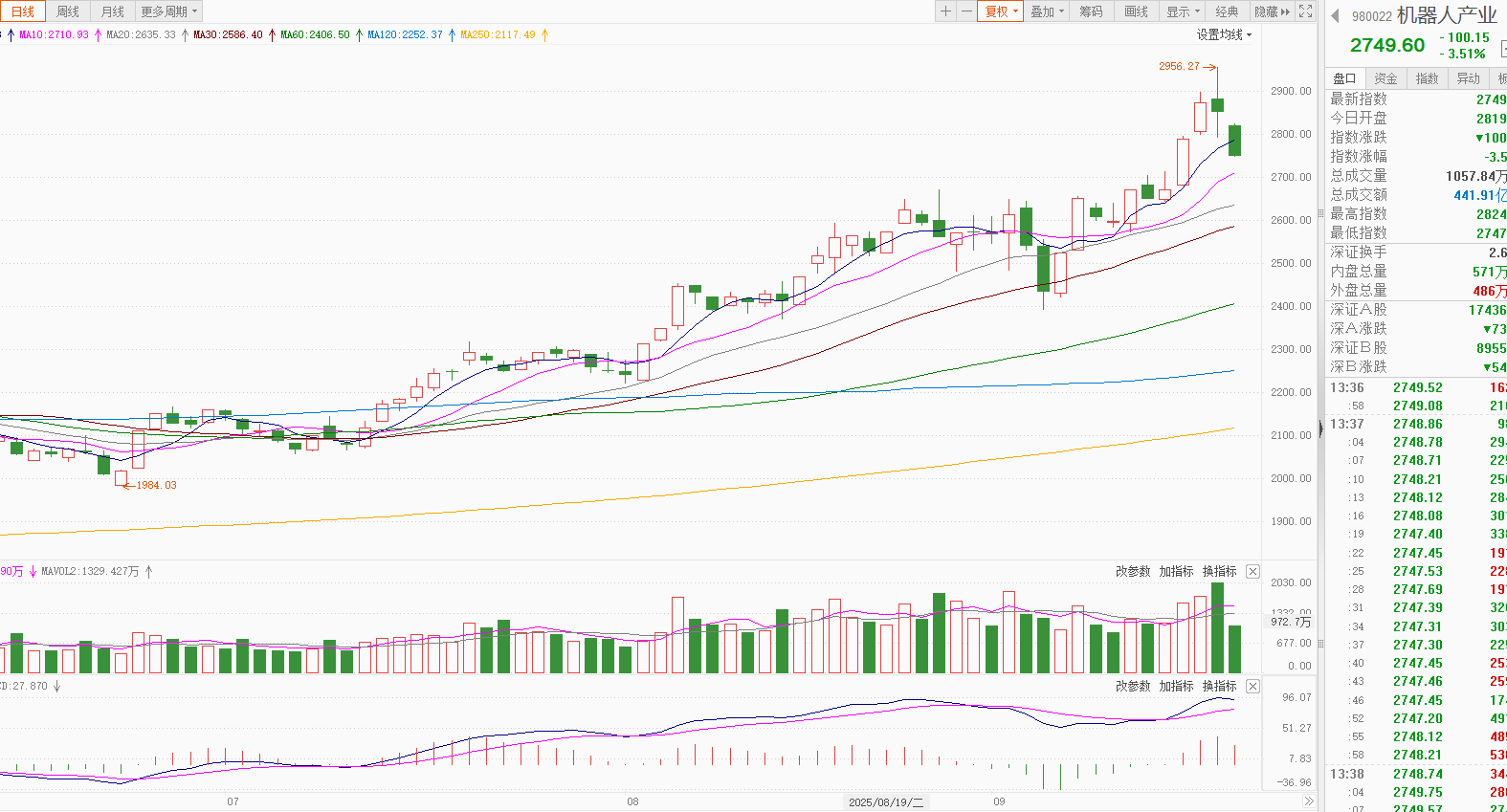1507x812 pixels.
Task: Switch to 月线 monthly chart
Action: [x=113, y=11]
